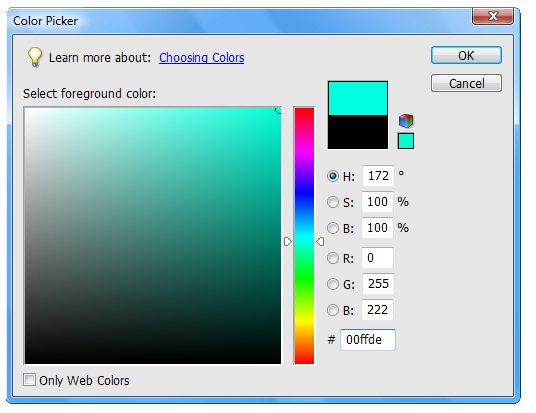The width and height of the screenshot is (536, 413).
Task: Click the right hue slider arrow
Action: coord(320,242)
